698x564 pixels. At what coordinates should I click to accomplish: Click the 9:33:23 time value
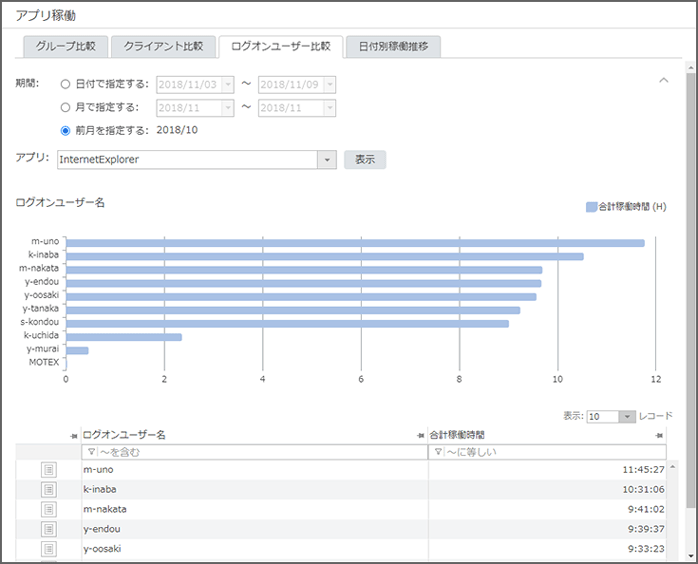coord(646,549)
